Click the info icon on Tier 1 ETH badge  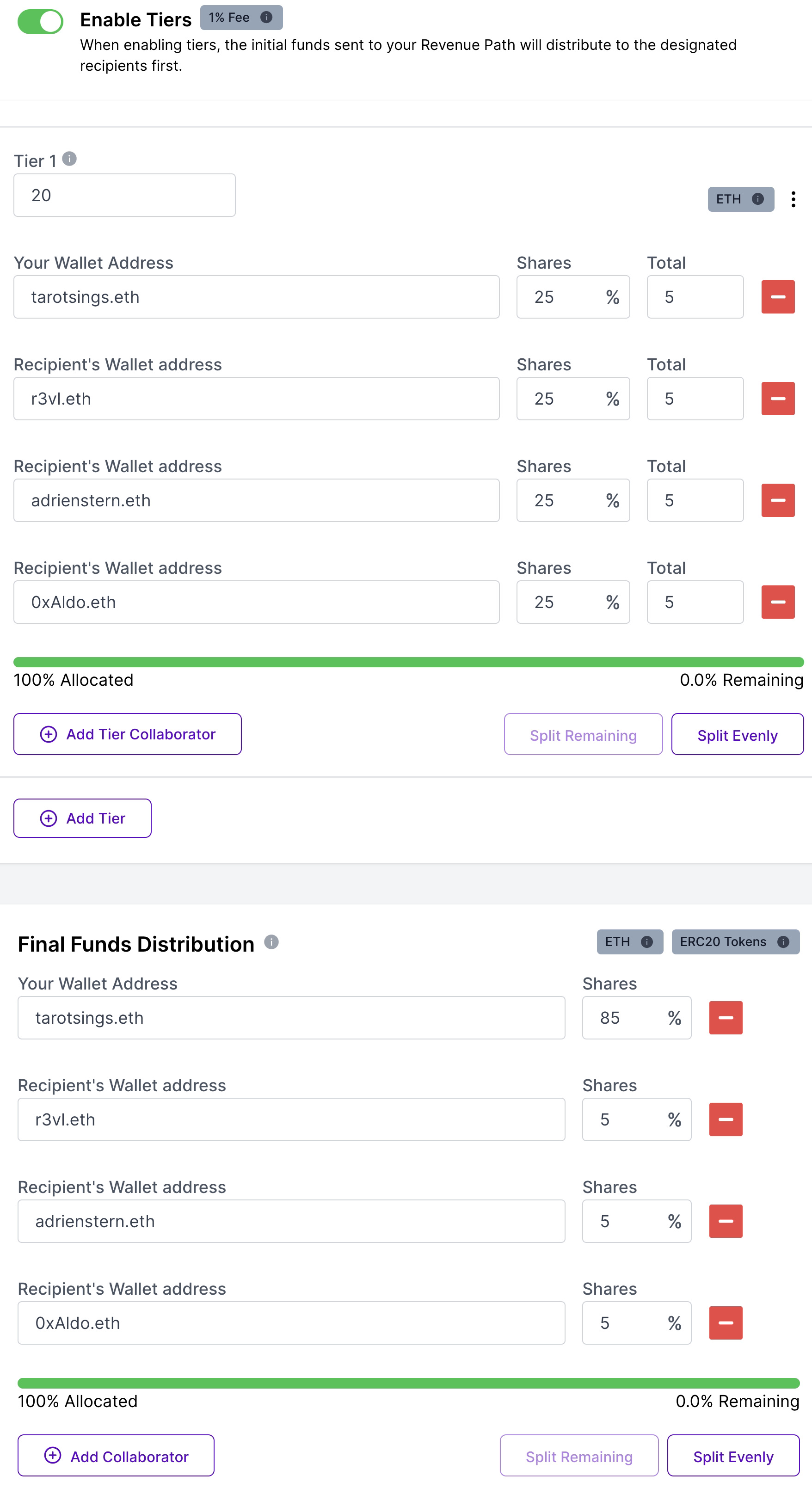[x=758, y=199]
